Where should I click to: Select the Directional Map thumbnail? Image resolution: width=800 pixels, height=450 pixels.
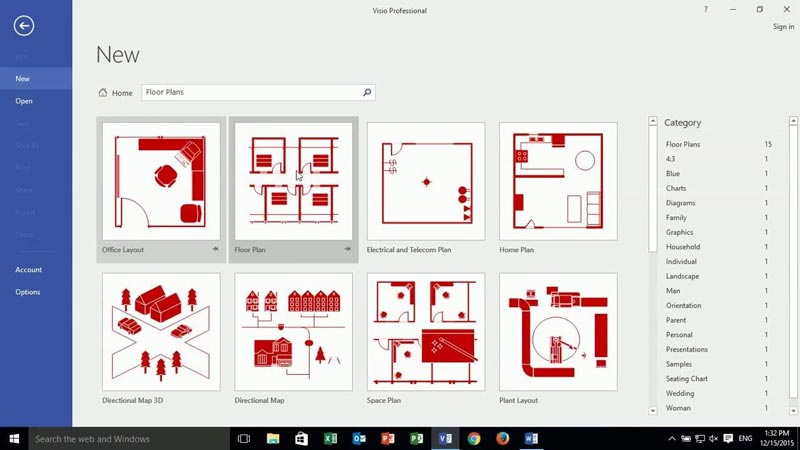pyautogui.click(x=293, y=332)
